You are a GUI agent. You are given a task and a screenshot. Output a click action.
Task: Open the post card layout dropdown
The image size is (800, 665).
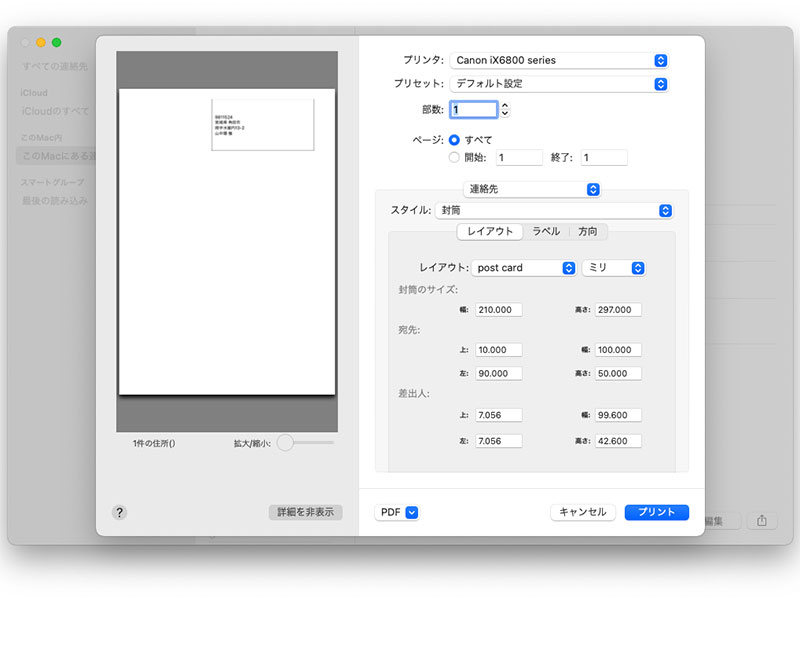(x=524, y=268)
